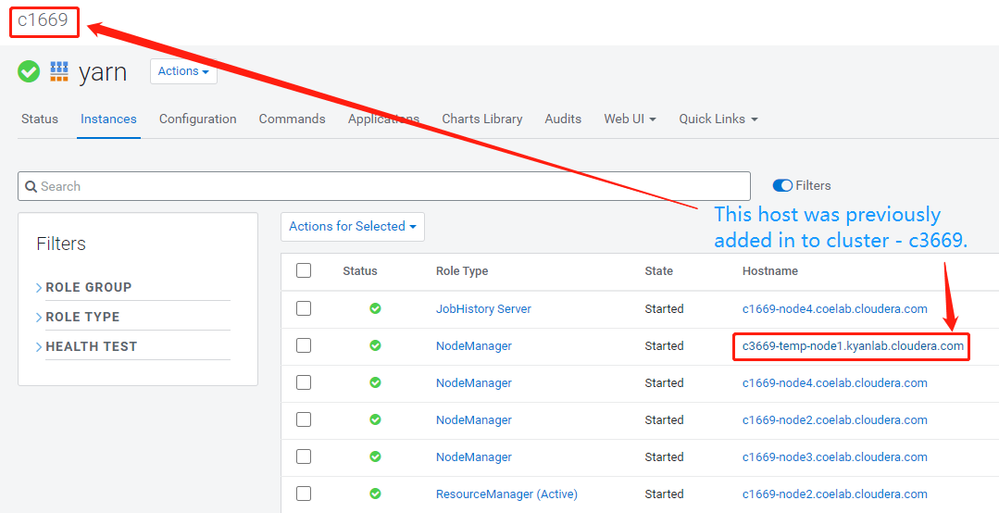Screen dimensions: 999x513
Task: Expand the ROLE GROUP filter
Action: [83, 287]
